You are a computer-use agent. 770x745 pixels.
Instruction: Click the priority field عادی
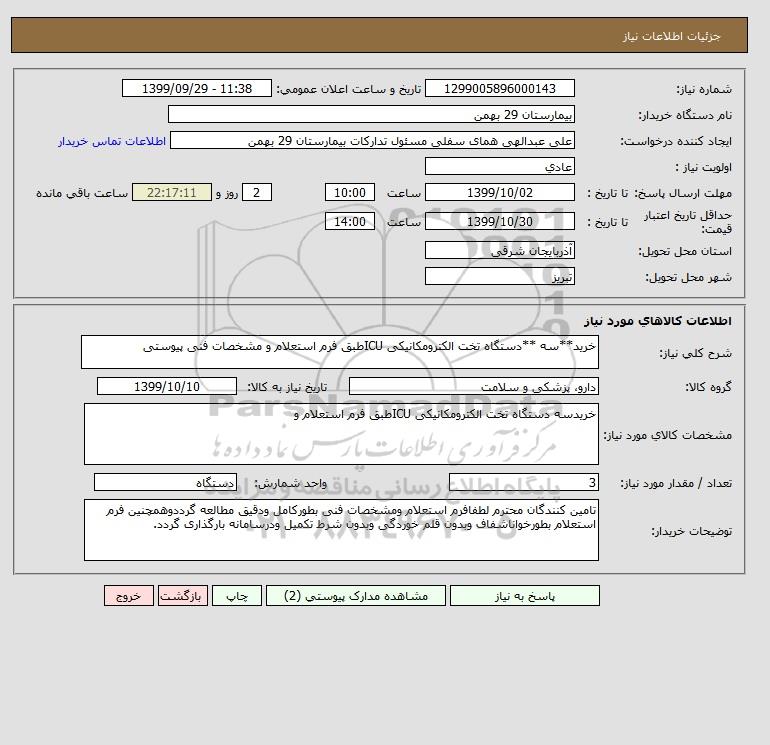(x=499, y=167)
